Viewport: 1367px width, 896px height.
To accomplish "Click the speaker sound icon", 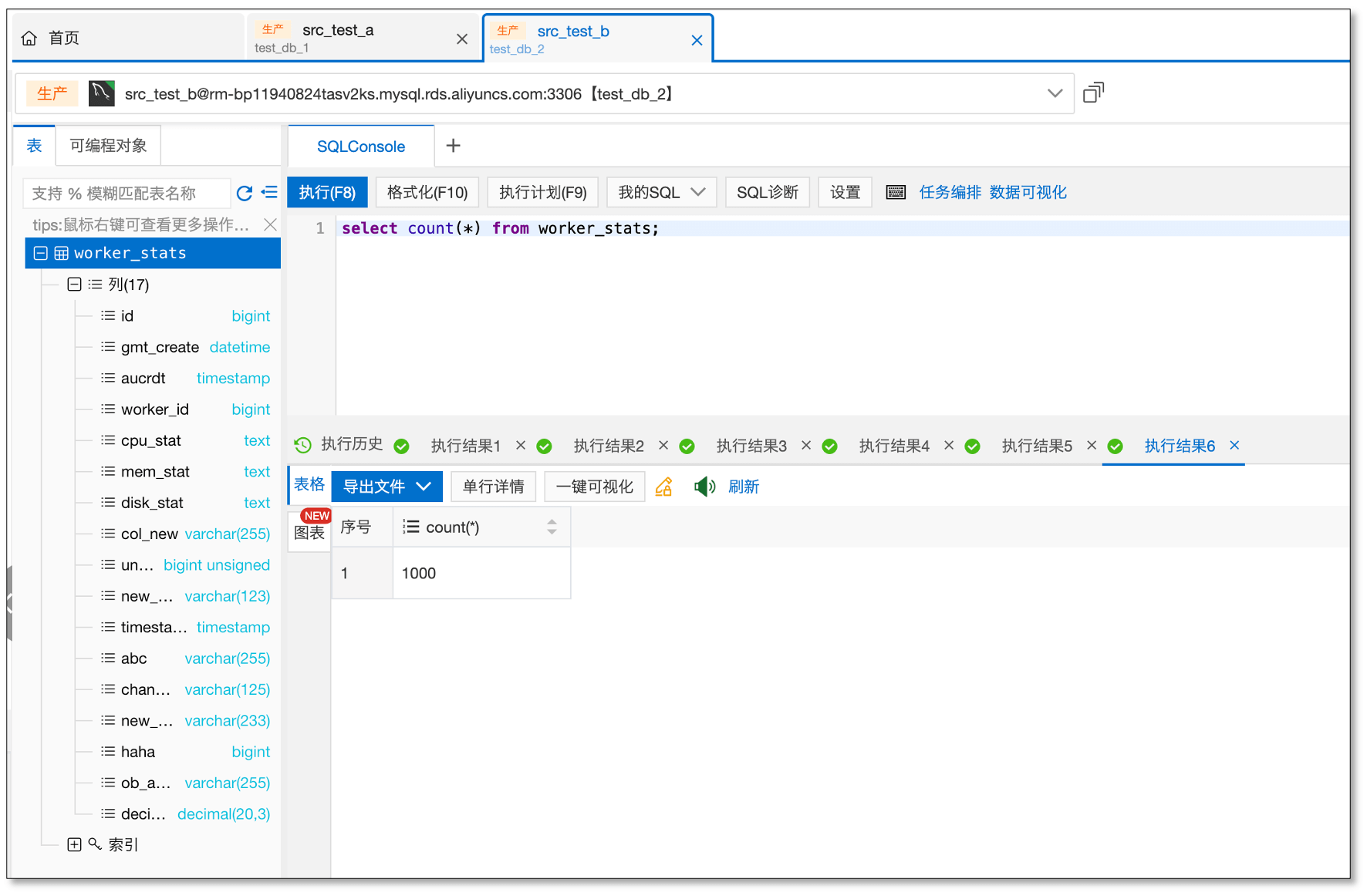I will point(704,487).
